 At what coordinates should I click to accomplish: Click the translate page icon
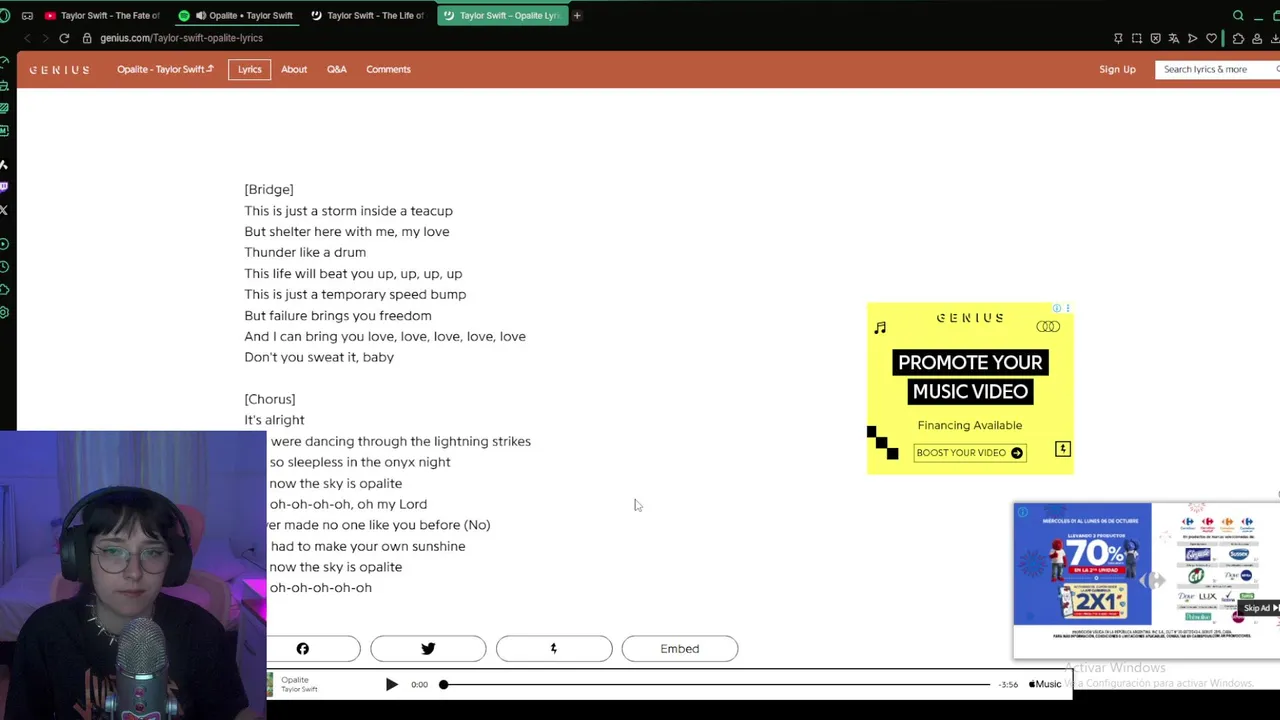click(1174, 38)
